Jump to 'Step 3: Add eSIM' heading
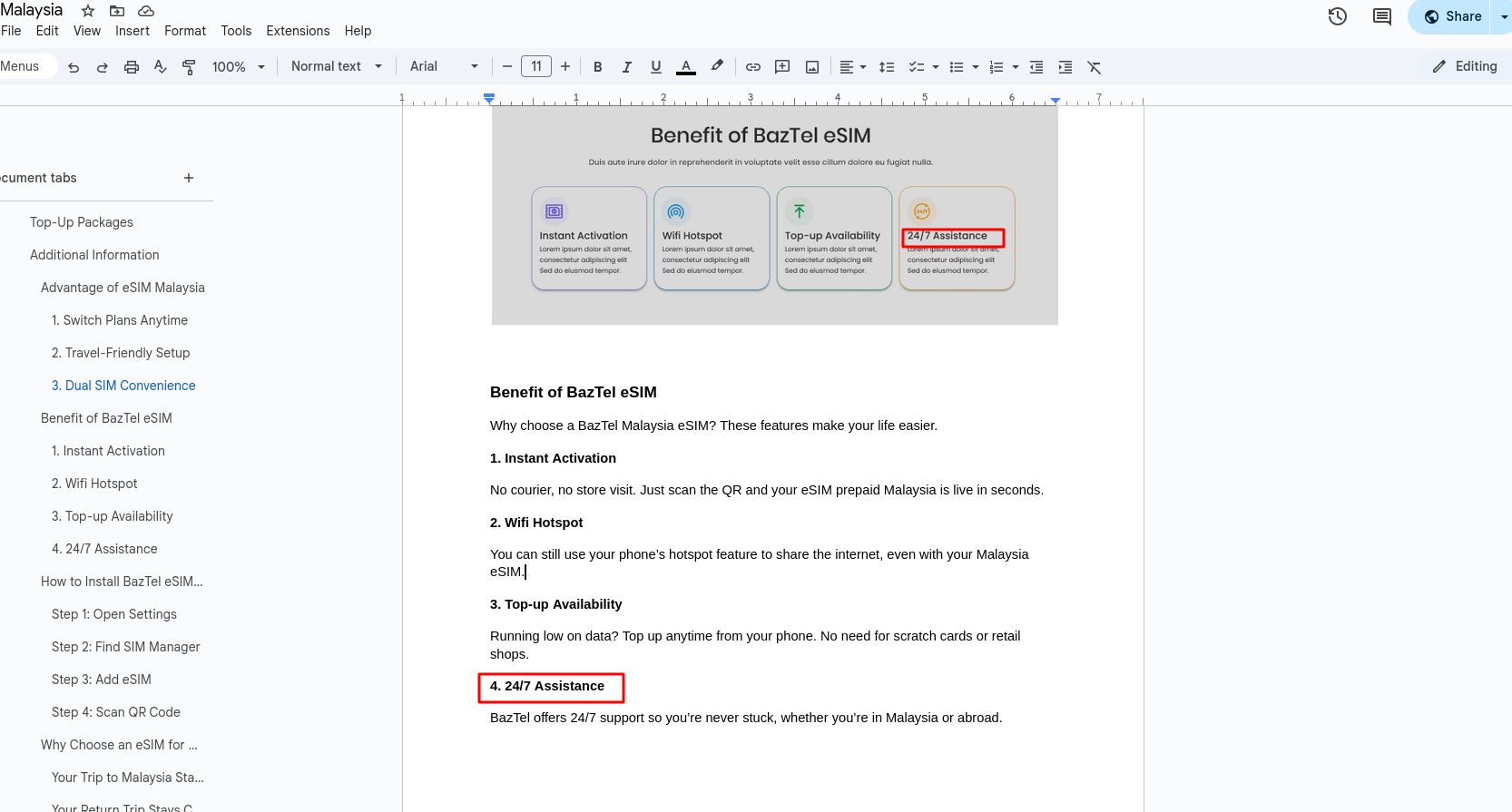Screen dimensions: 1512x812 point(102,680)
